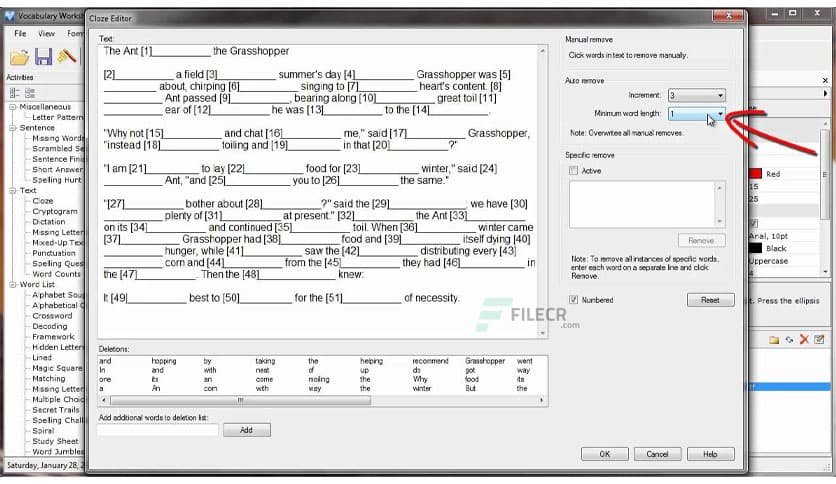Screen dimensions: 836x484
Task: Click the additional deletion words input field
Action: [x=158, y=430]
